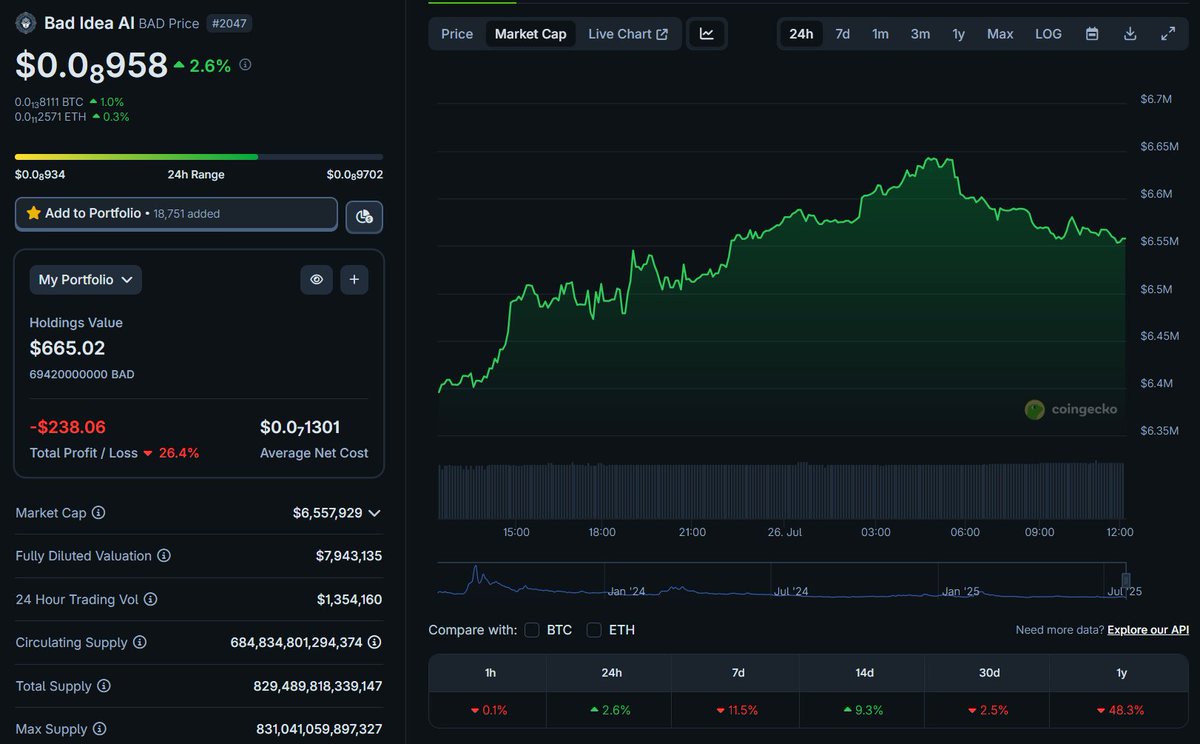Download chart data icon
The height and width of the screenshot is (744, 1200).
1130,34
